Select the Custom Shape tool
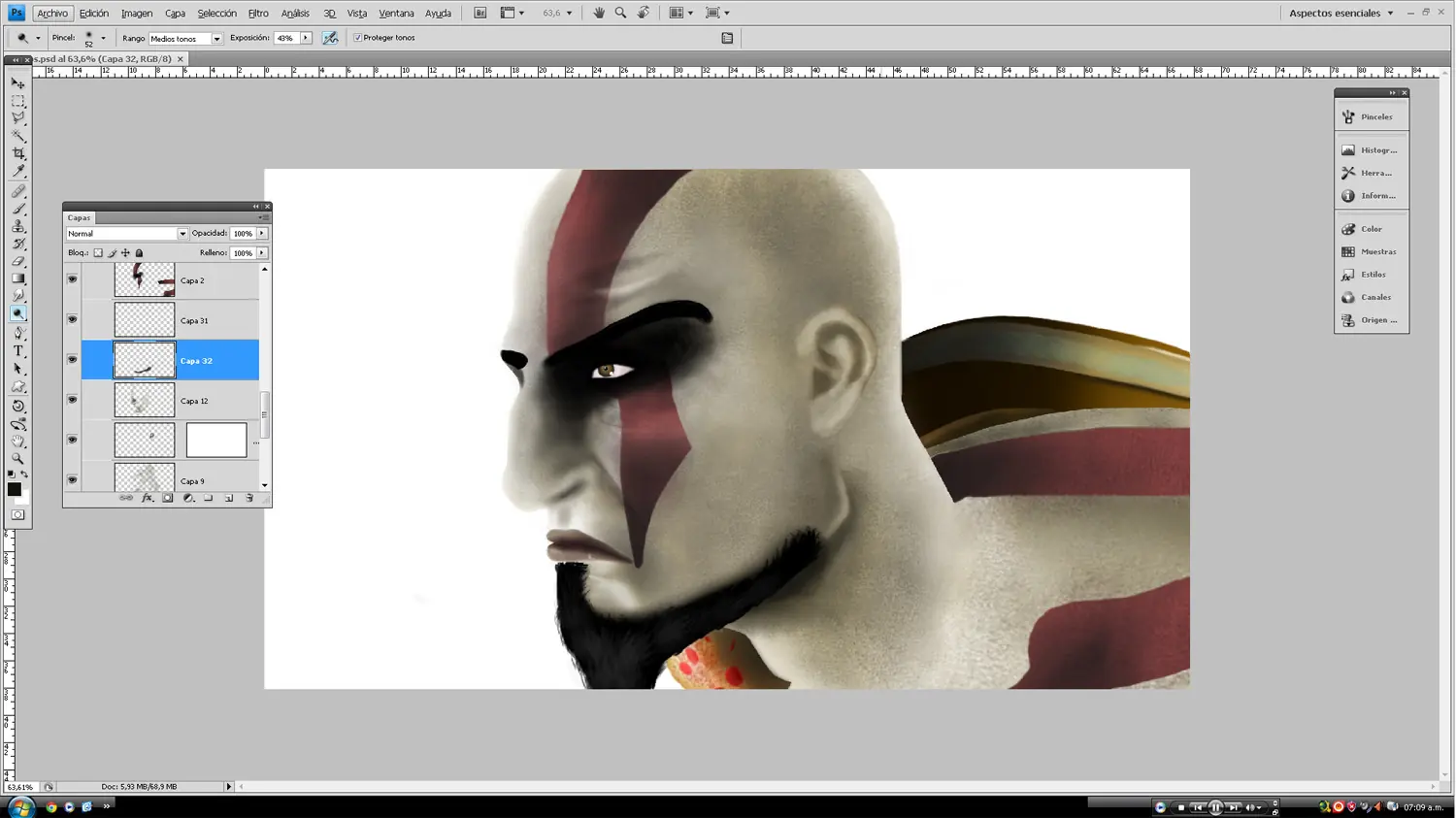Viewport: 1456px width, 818px height. [x=18, y=386]
